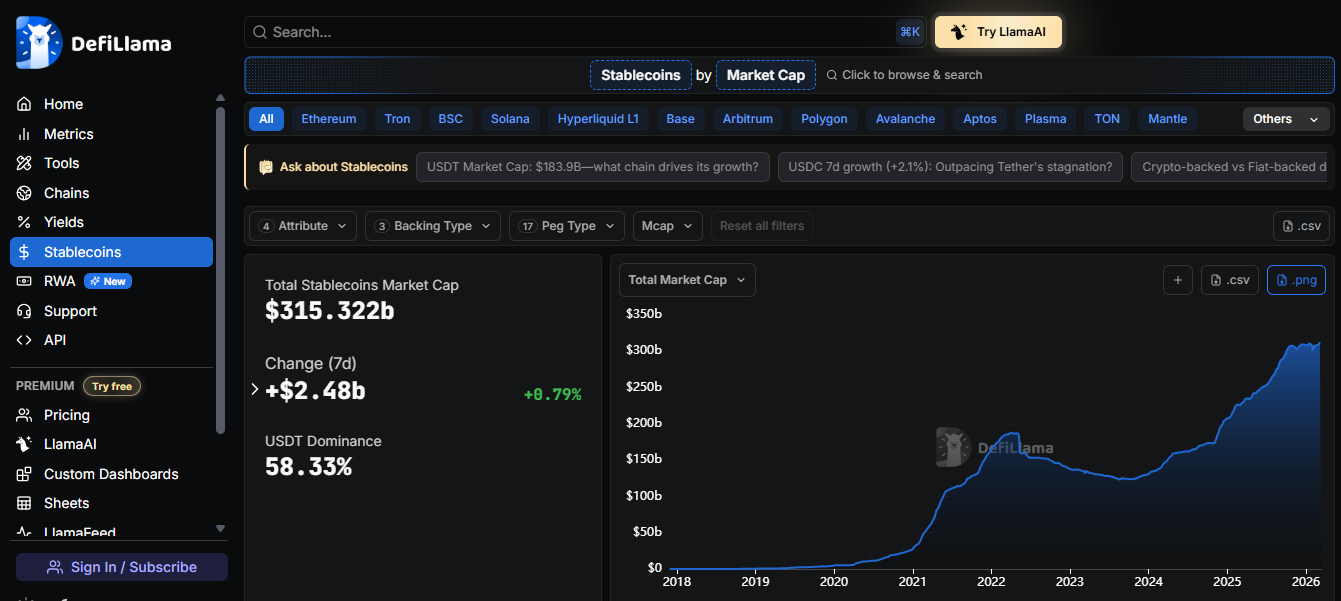Click the Pricing people icon
The width and height of the screenshot is (1341, 601).
(x=24, y=415)
